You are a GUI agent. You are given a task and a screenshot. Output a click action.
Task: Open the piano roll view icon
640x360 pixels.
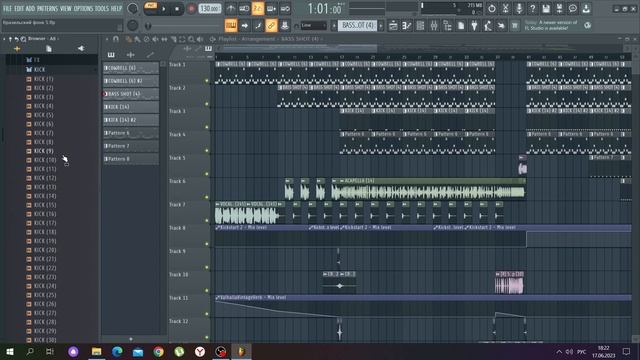click(407, 26)
